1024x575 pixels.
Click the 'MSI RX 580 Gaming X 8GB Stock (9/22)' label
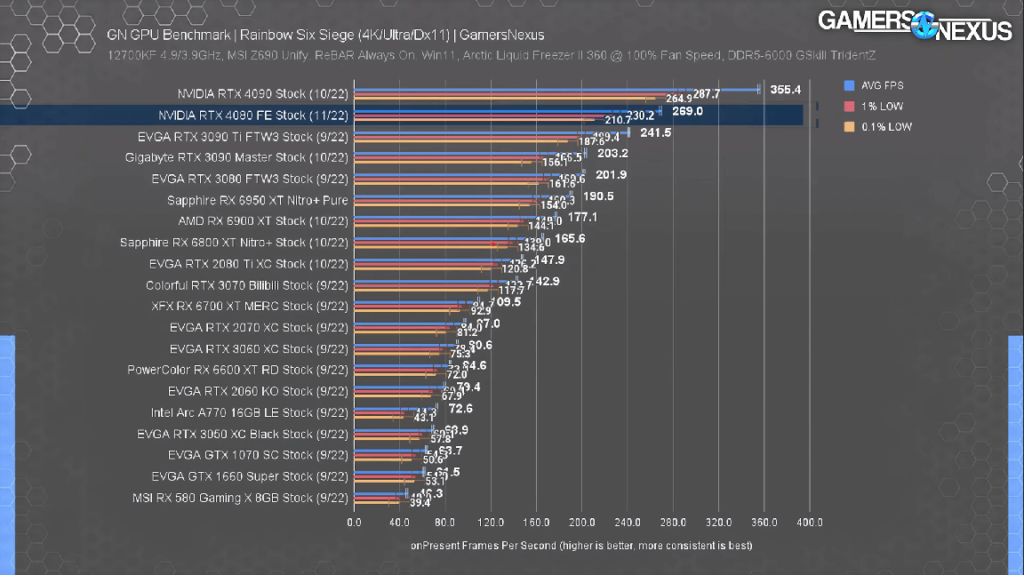click(x=240, y=499)
